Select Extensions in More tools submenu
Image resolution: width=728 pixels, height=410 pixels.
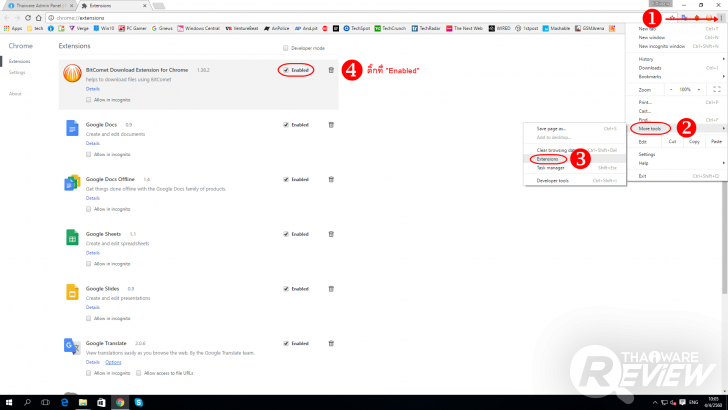[575, 159]
